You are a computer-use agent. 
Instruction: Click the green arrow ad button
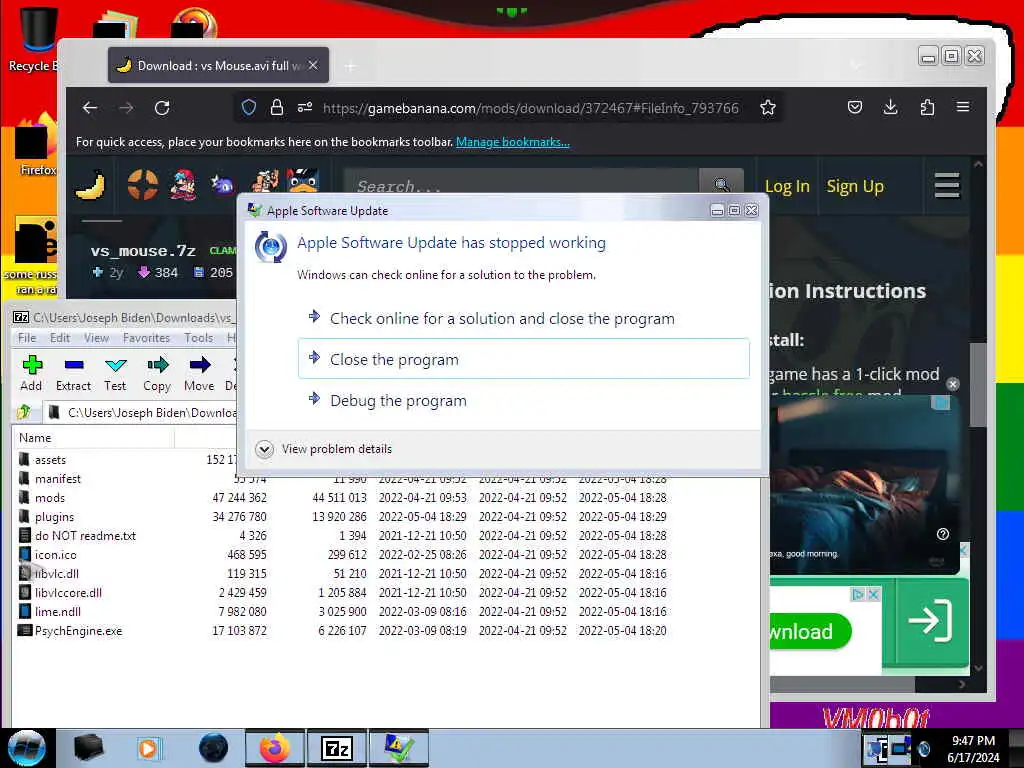(930, 620)
